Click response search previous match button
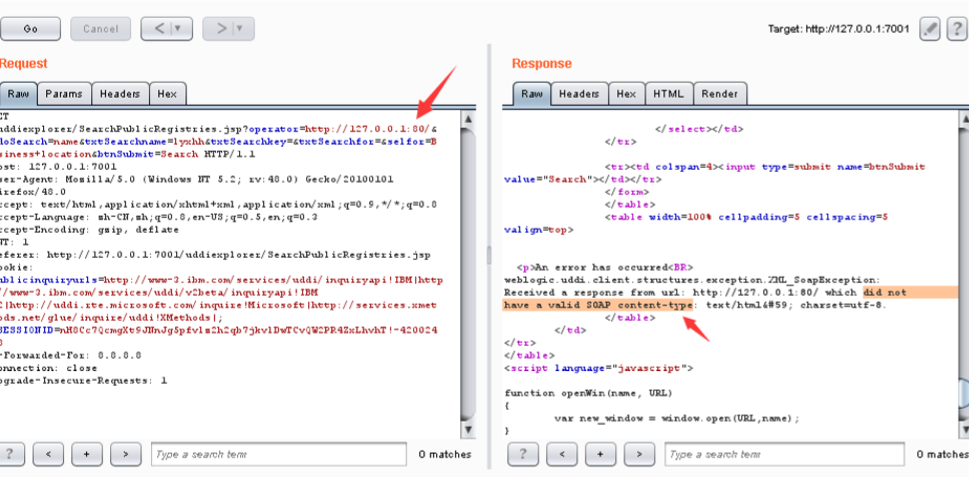Screen dimensions: 969x477 coord(562,454)
